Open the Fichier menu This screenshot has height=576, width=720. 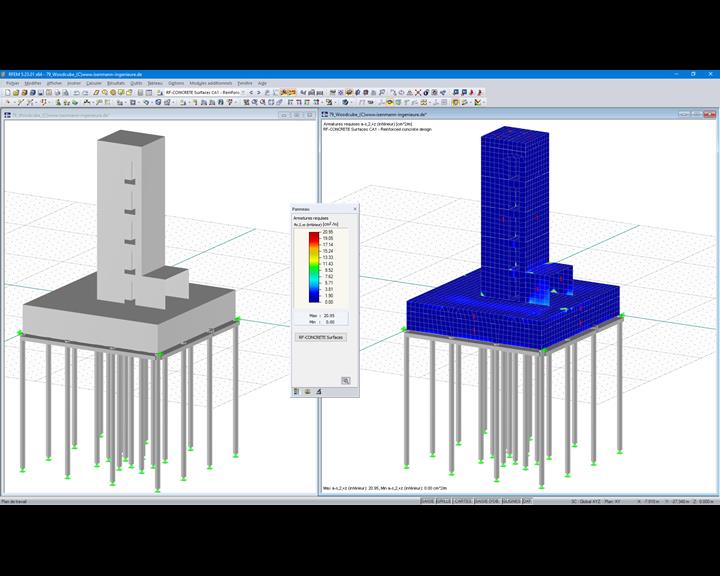[x=12, y=83]
